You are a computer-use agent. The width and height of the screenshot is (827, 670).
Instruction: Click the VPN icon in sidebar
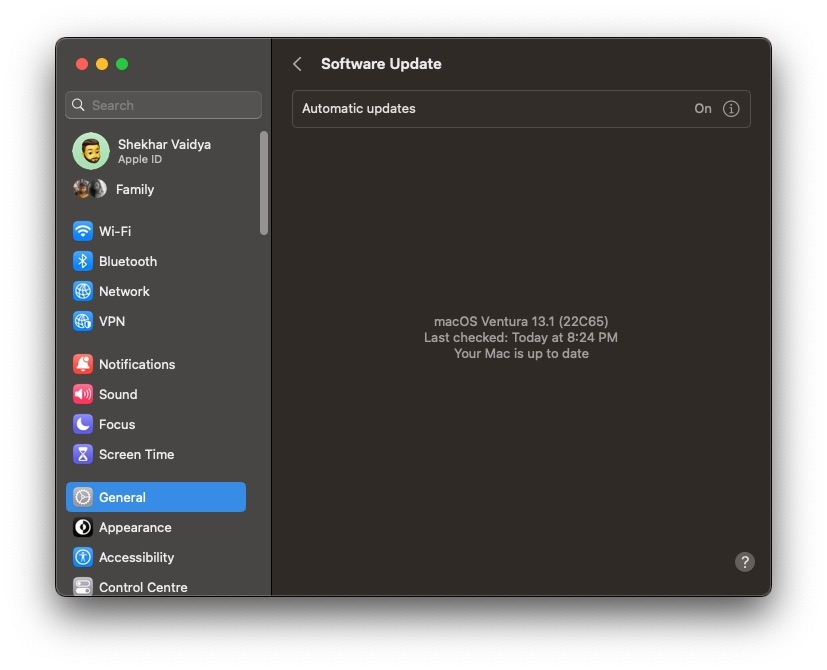pyautogui.click(x=83, y=321)
